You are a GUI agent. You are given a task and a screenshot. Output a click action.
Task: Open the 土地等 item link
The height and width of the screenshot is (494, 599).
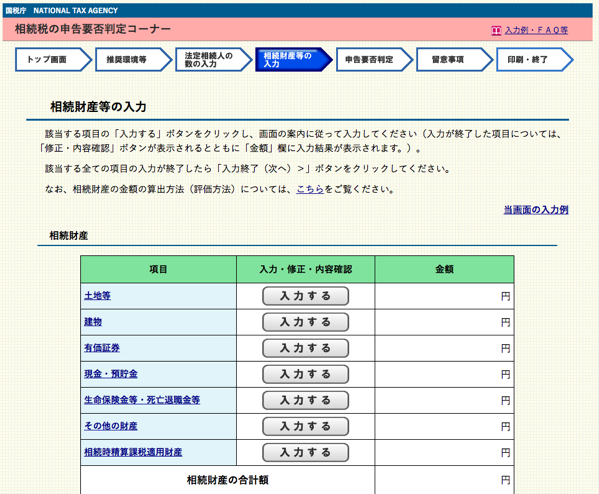(x=97, y=296)
